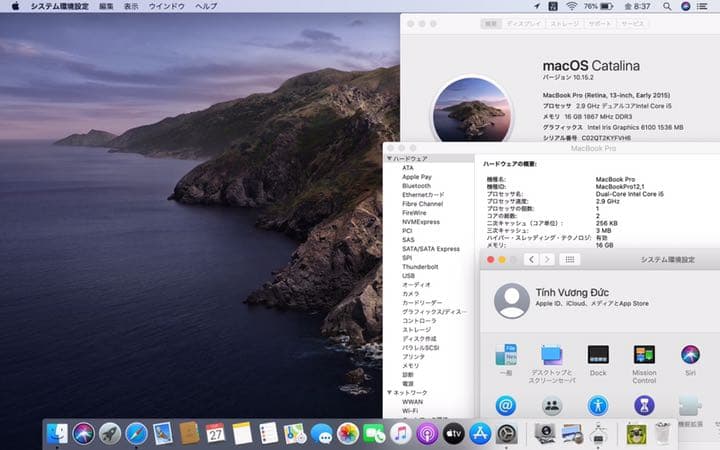Go forward in System Preferences window
This screenshot has width=720, height=450.
tap(547, 259)
